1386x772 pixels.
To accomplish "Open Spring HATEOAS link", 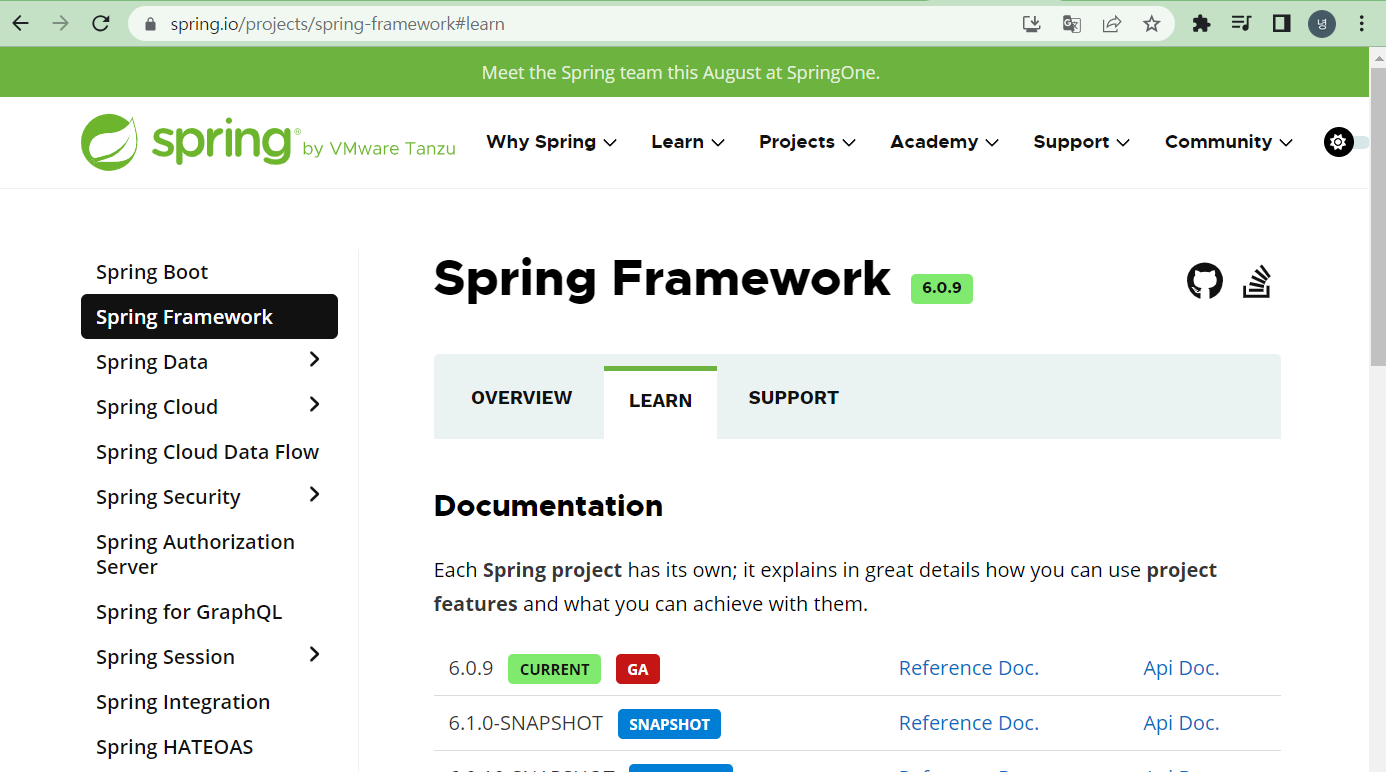I will 174,747.
